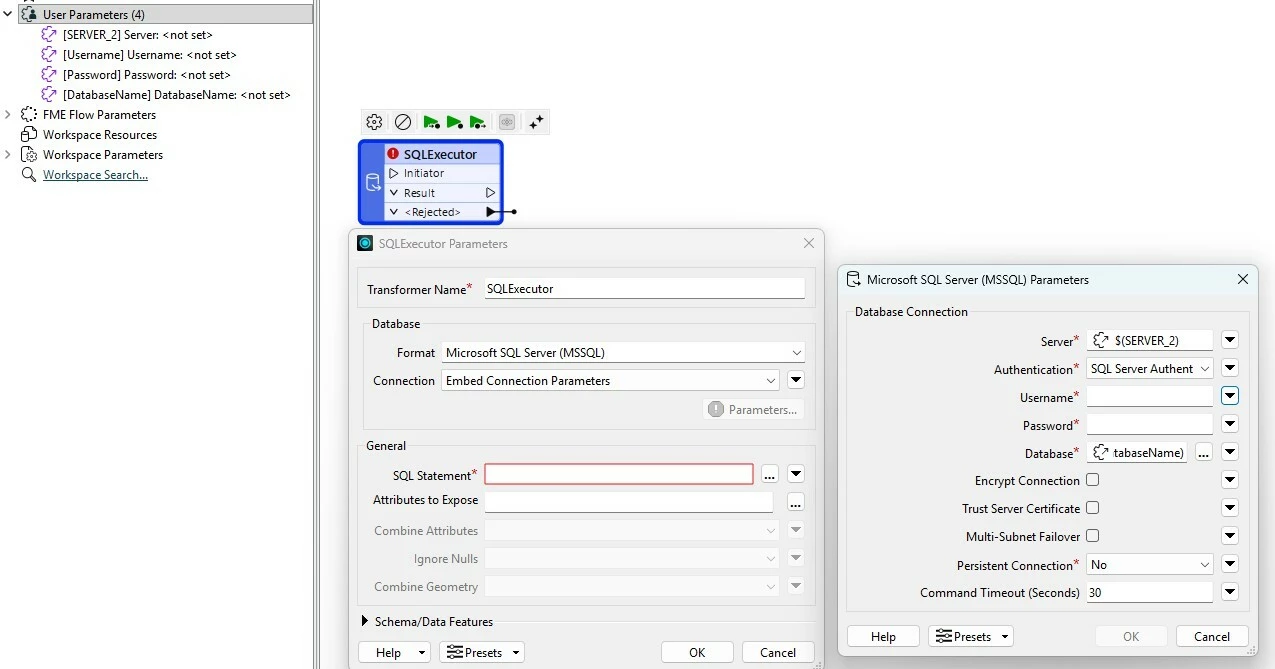Click Help in MSSQL Parameters dialog

point(884,636)
